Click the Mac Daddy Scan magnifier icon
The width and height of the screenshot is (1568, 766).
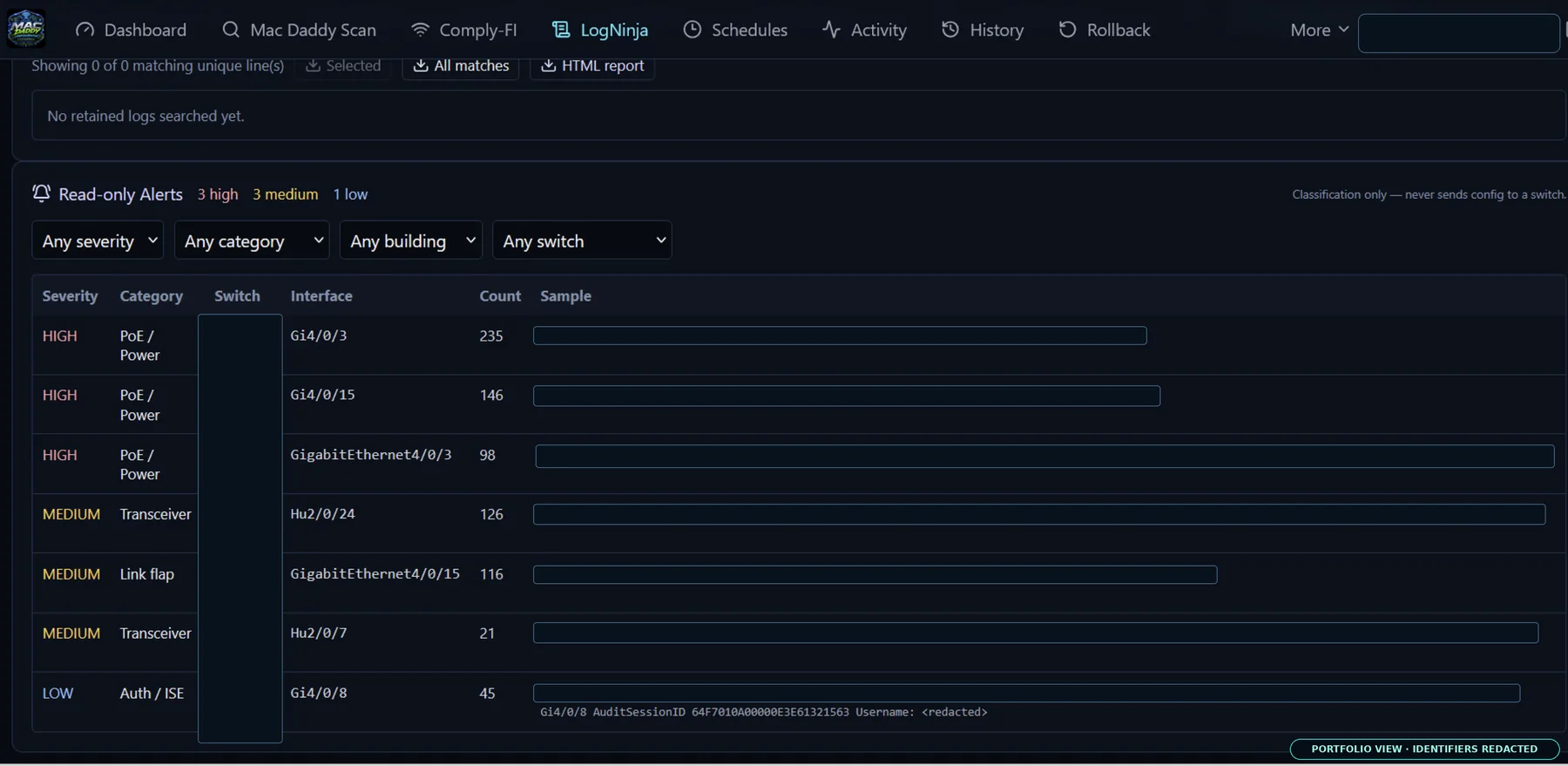click(x=231, y=30)
